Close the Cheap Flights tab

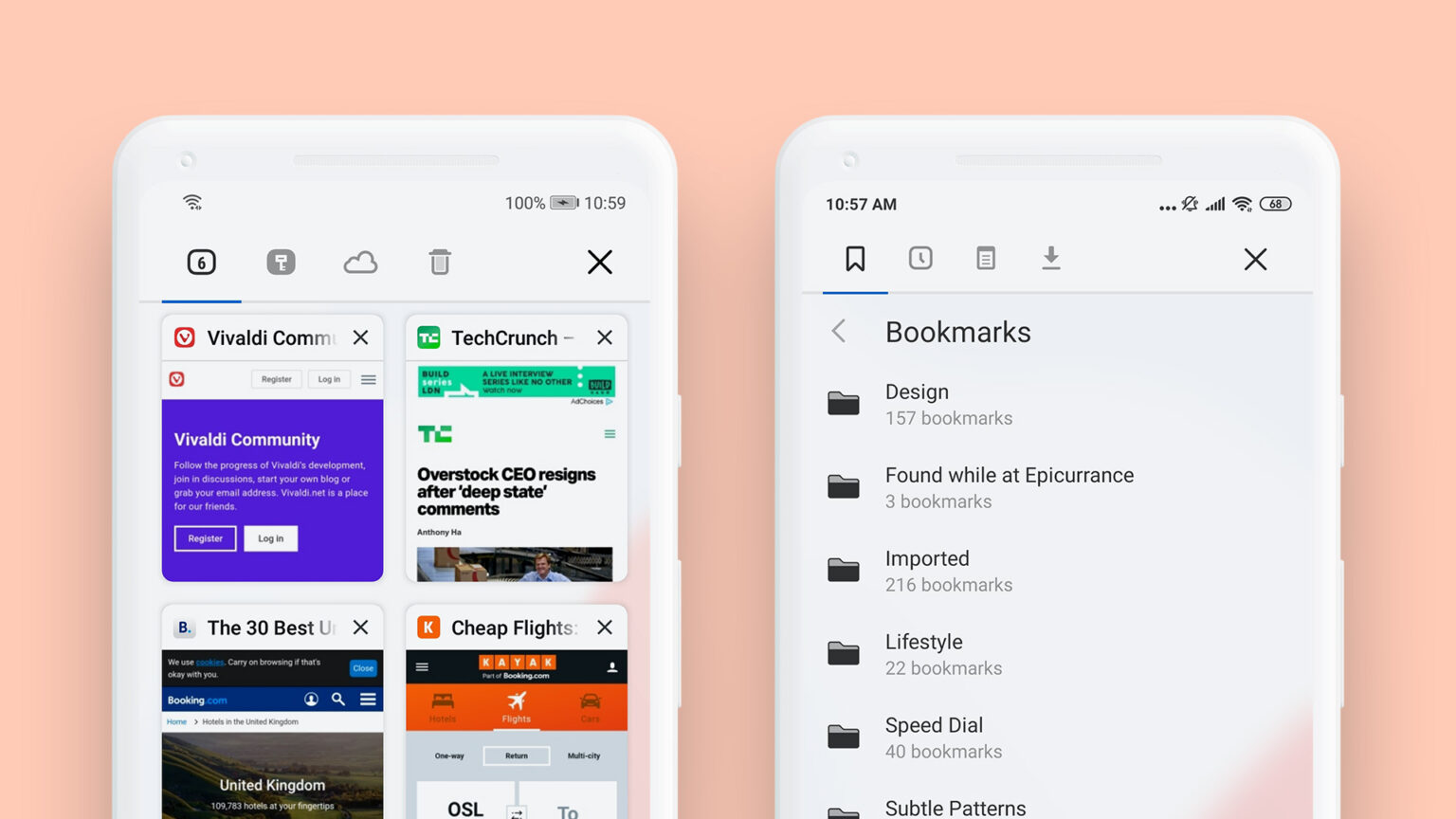click(x=605, y=628)
